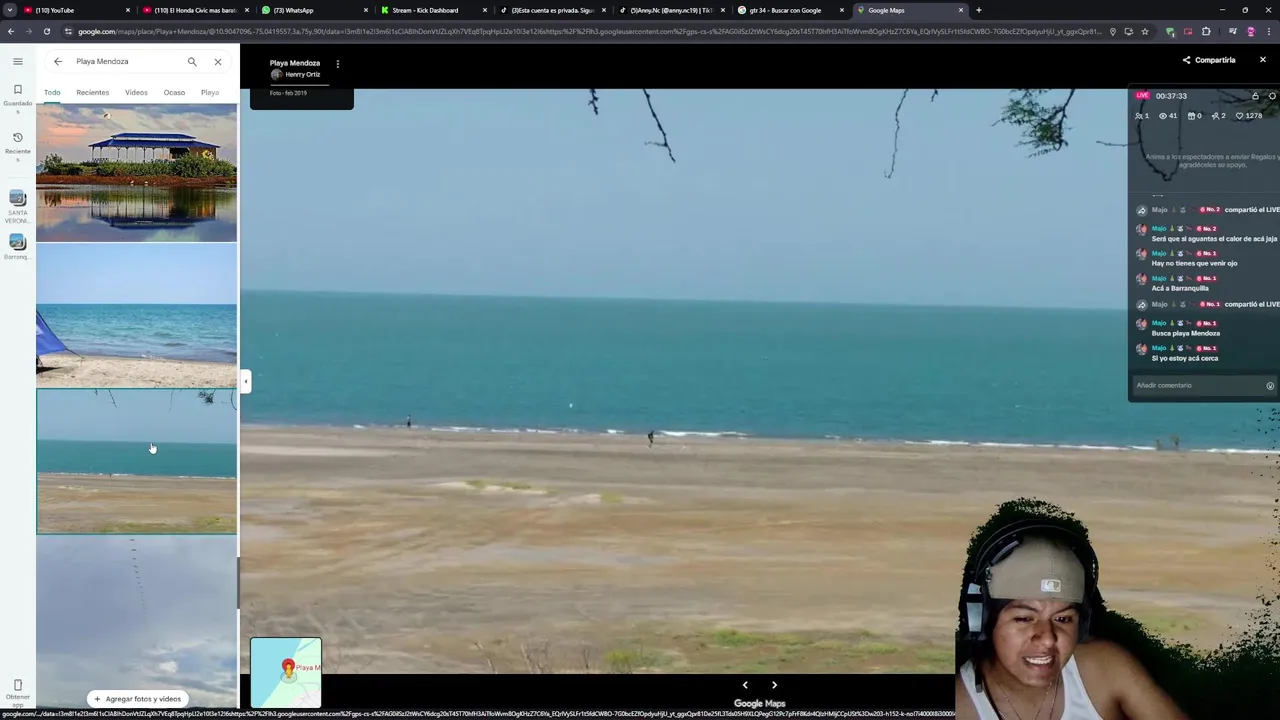Go back using search box arrow

pos(58,62)
